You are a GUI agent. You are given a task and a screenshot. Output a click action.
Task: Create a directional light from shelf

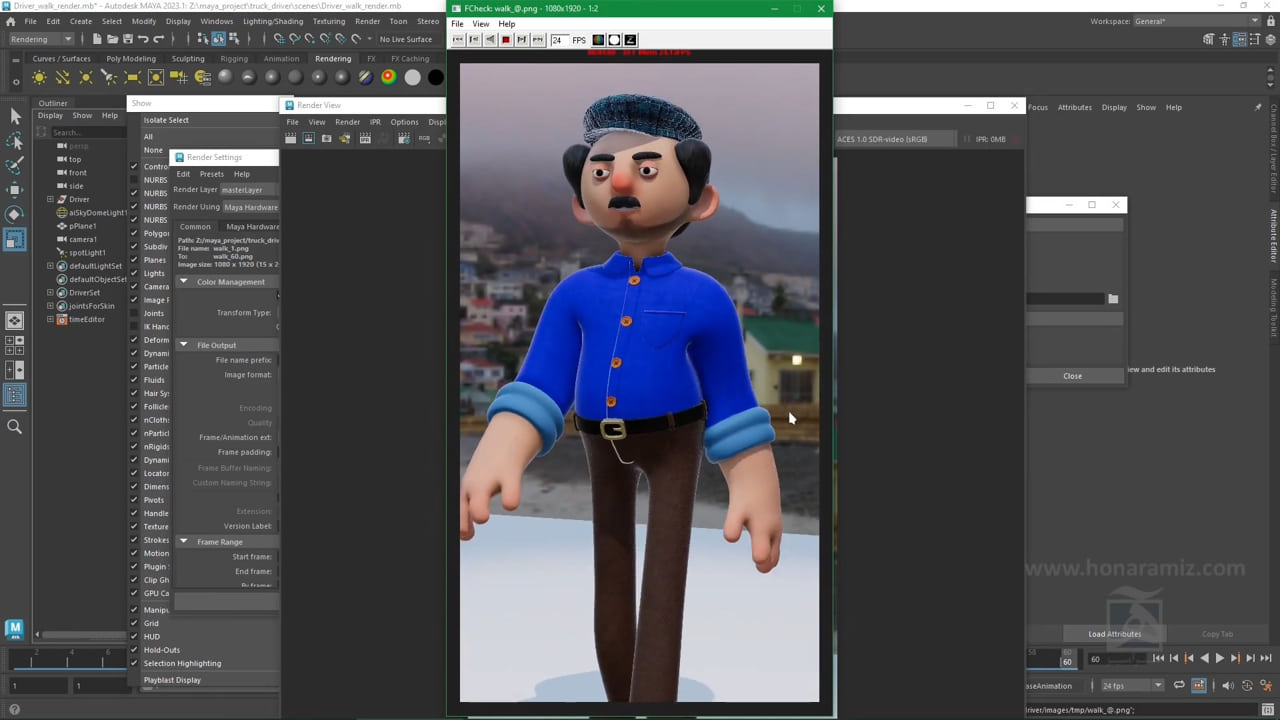62,77
